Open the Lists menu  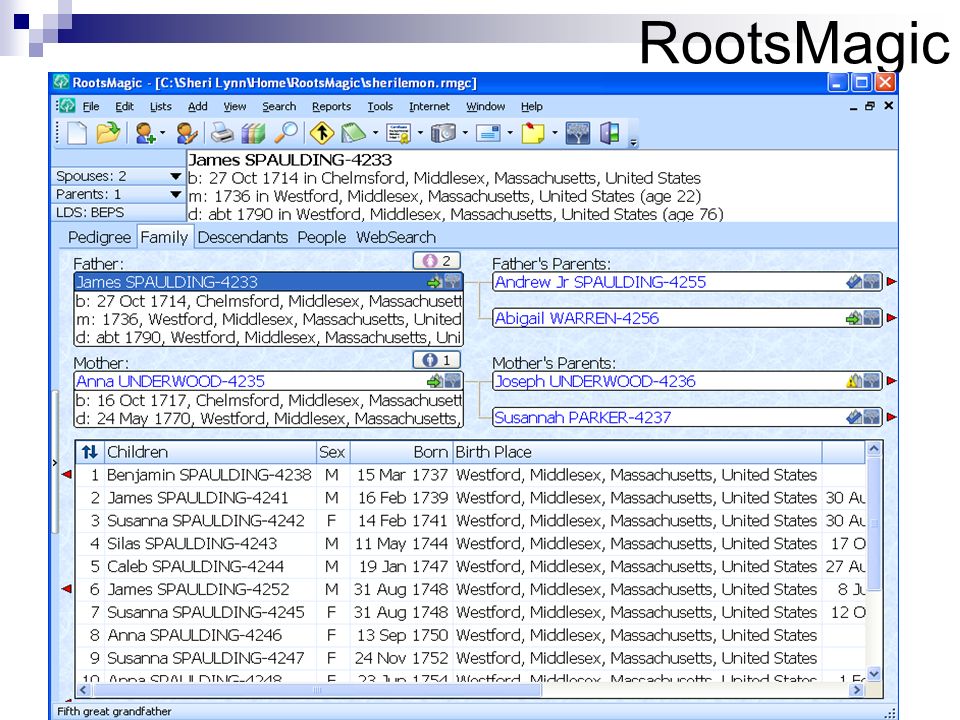(160, 107)
